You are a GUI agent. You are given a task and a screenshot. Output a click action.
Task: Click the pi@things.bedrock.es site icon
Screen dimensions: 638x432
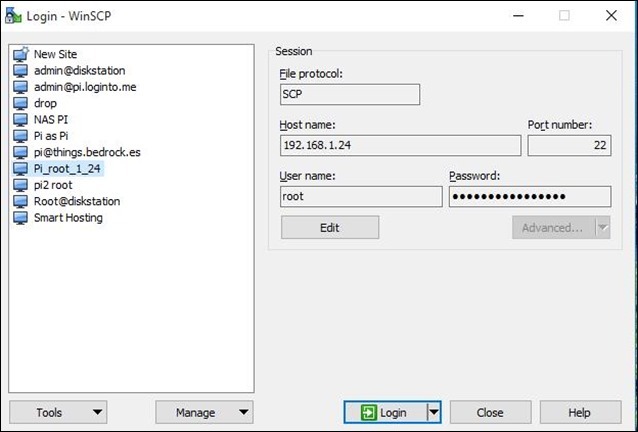click(x=20, y=153)
